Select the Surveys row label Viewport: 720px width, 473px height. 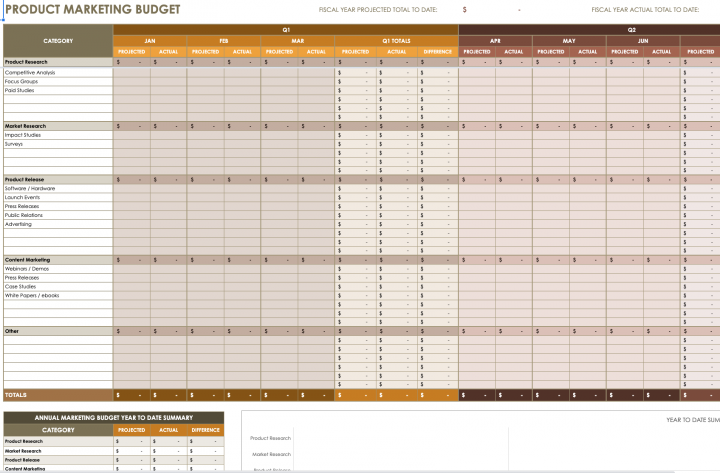coord(14,144)
